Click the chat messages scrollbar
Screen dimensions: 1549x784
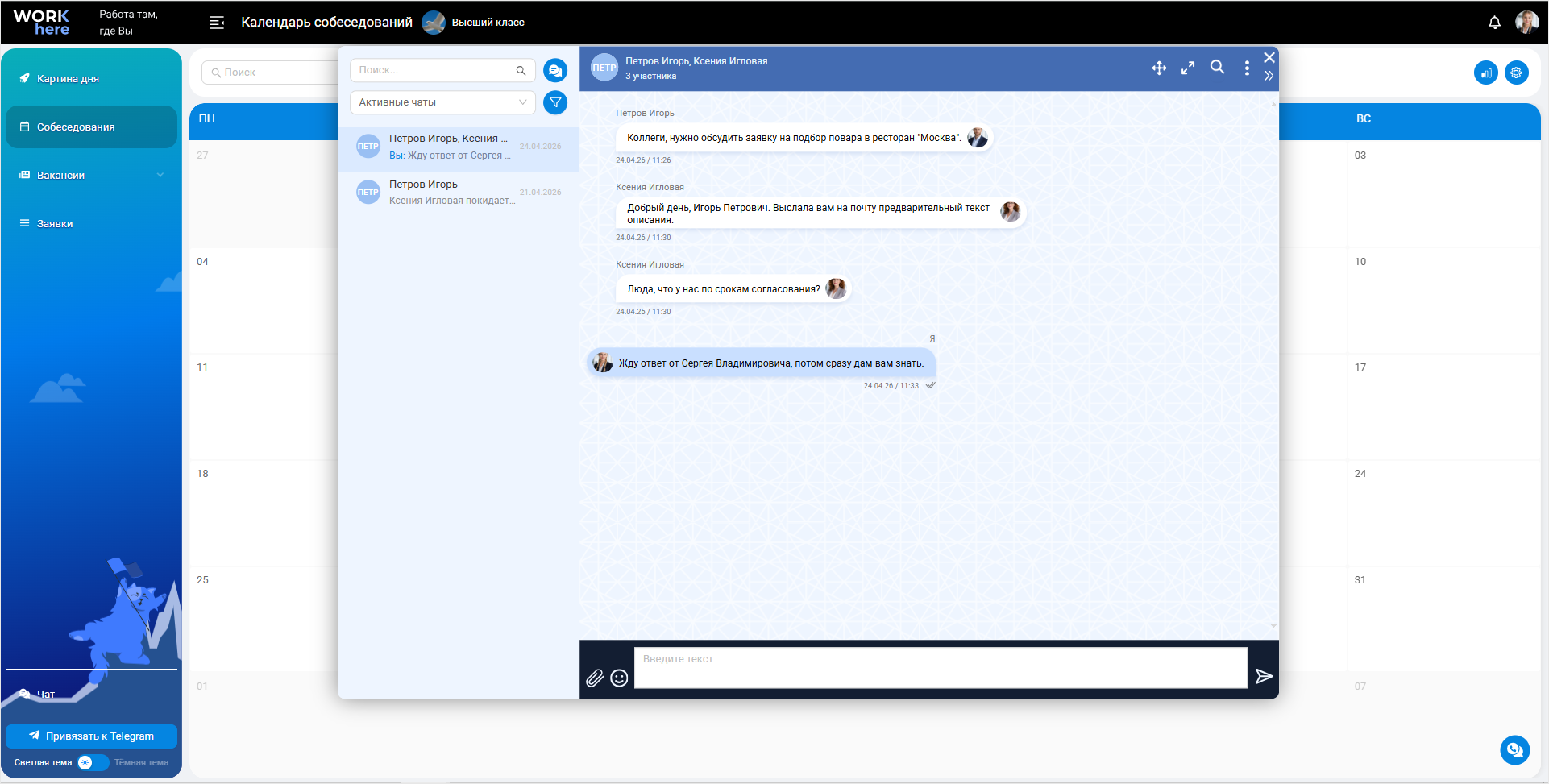pyautogui.click(x=1273, y=364)
